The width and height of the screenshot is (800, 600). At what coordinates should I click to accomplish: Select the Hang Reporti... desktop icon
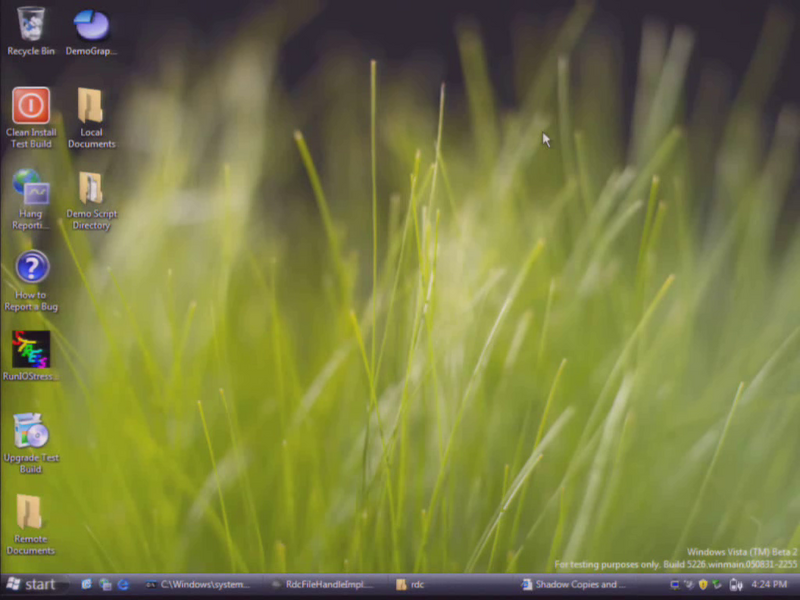[x=31, y=199]
